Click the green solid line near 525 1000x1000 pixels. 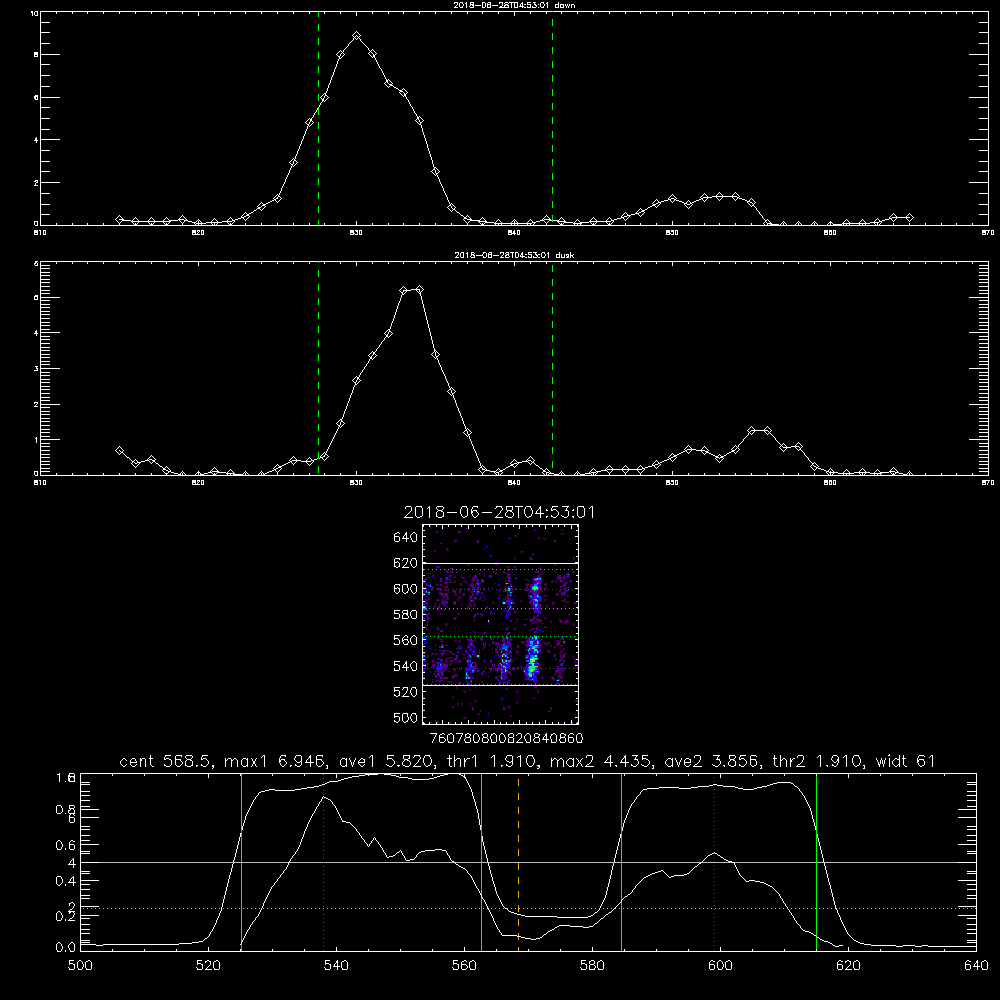(x=241, y=861)
